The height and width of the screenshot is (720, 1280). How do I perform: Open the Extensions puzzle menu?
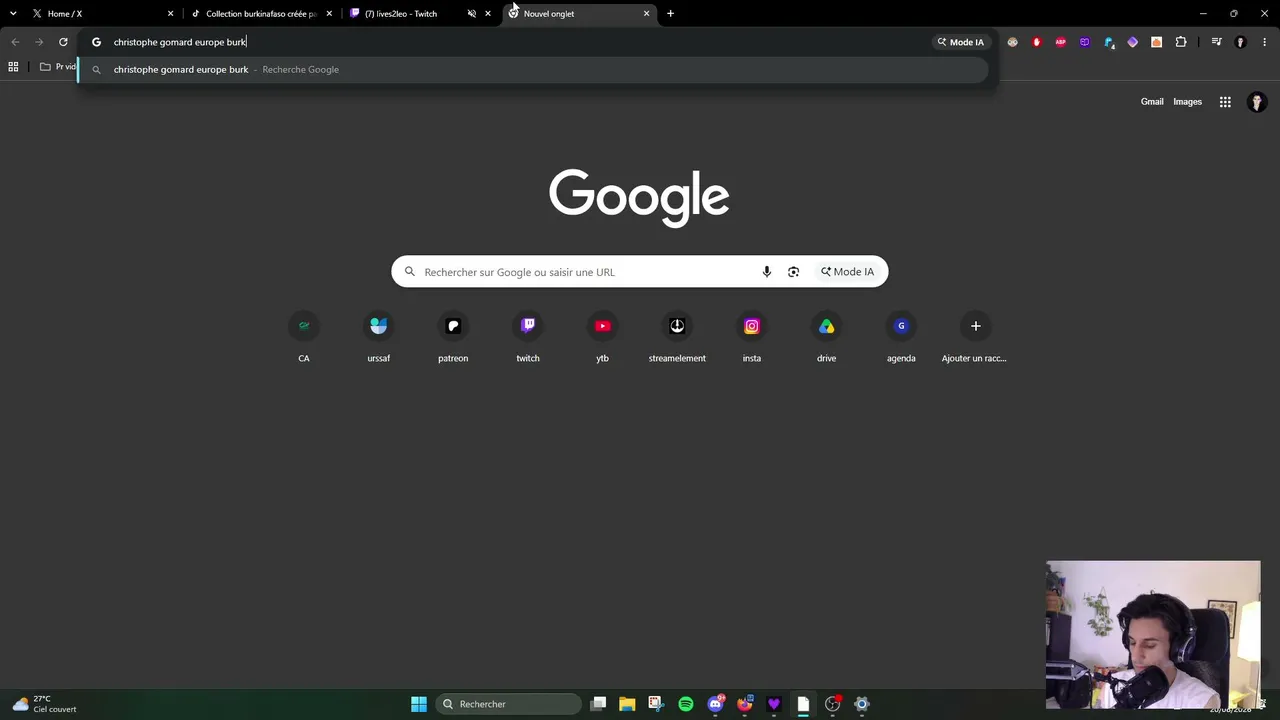(1181, 42)
